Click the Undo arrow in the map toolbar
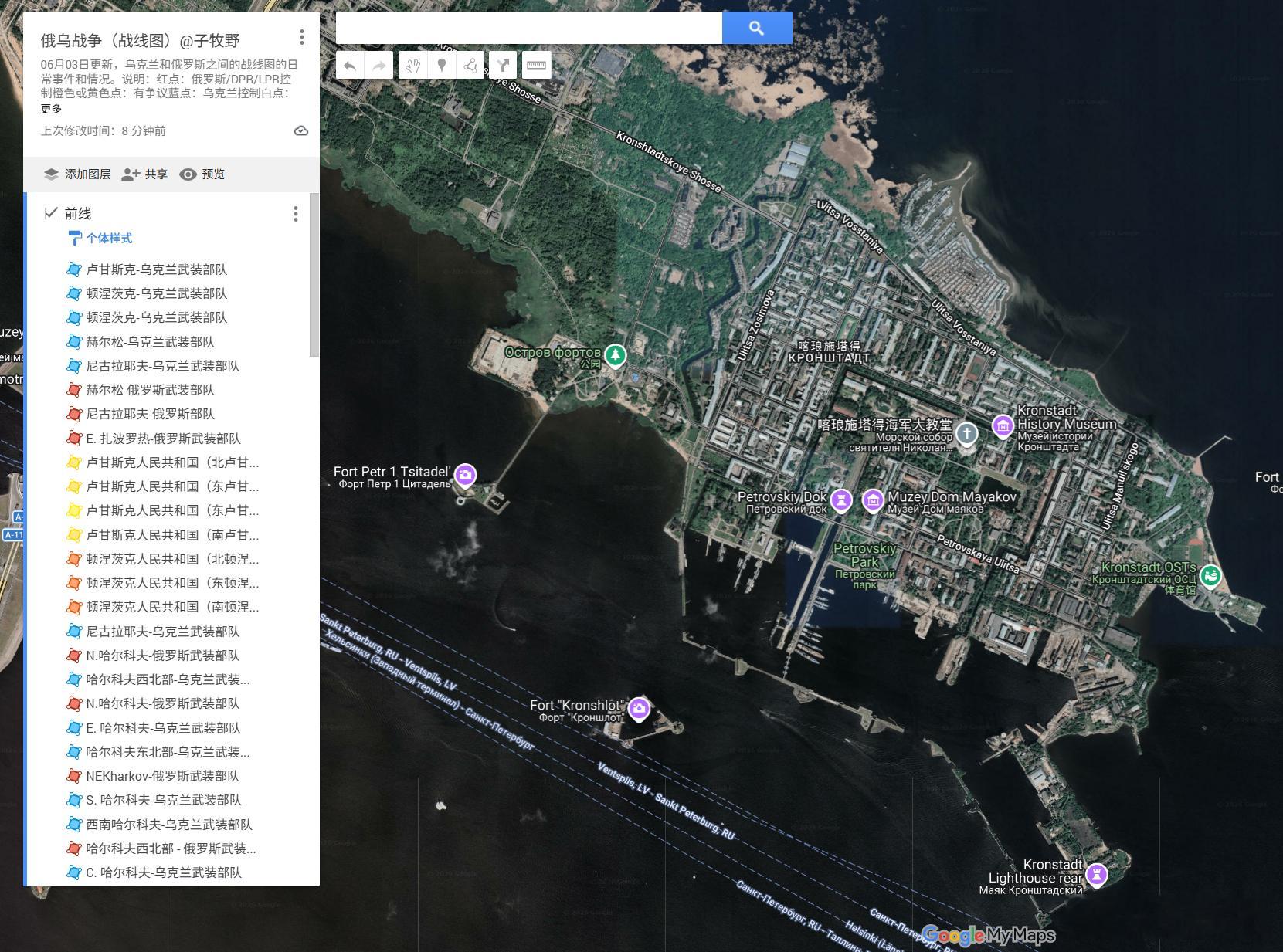The image size is (1283, 952). 350,66
